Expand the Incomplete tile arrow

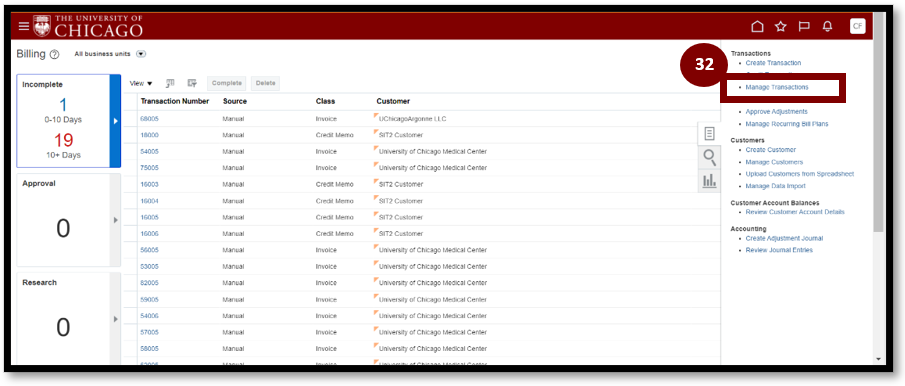click(x=115, y=121)
